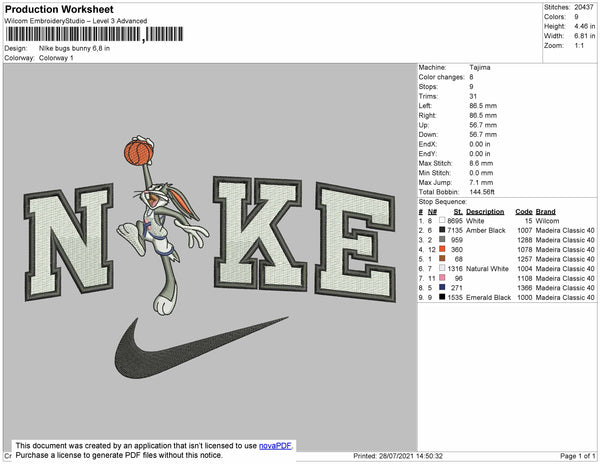Click code 1007 in Amber Black row
Screen dimensions: 600x464
coord(525,230)
